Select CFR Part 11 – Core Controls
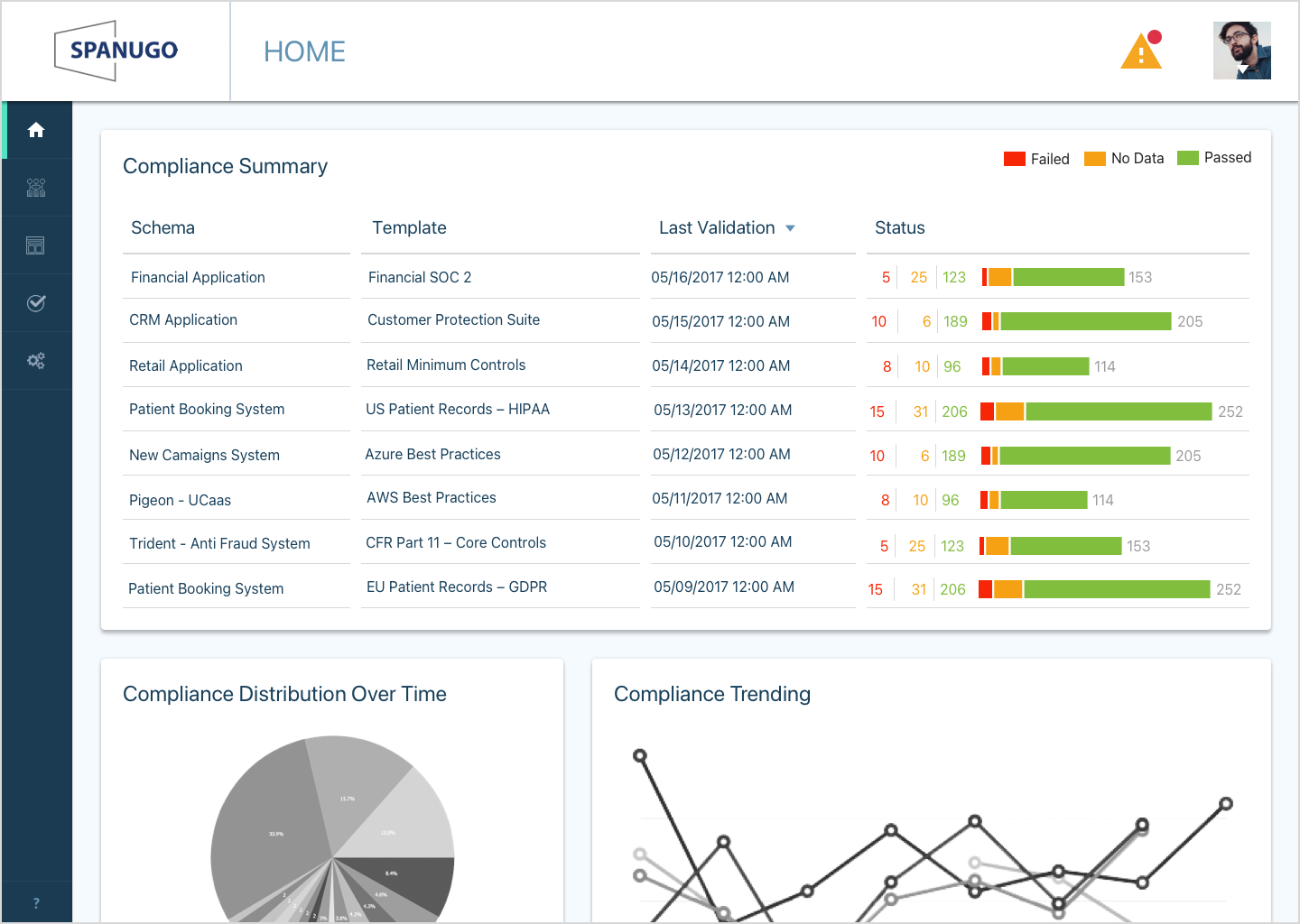 click(x=456, y=542)
